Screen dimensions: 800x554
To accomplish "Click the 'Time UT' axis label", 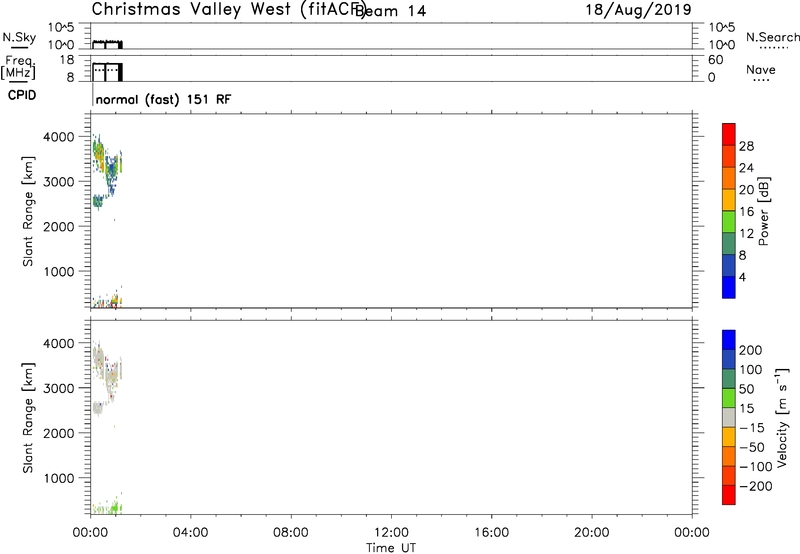I will [x=391, y=547].
